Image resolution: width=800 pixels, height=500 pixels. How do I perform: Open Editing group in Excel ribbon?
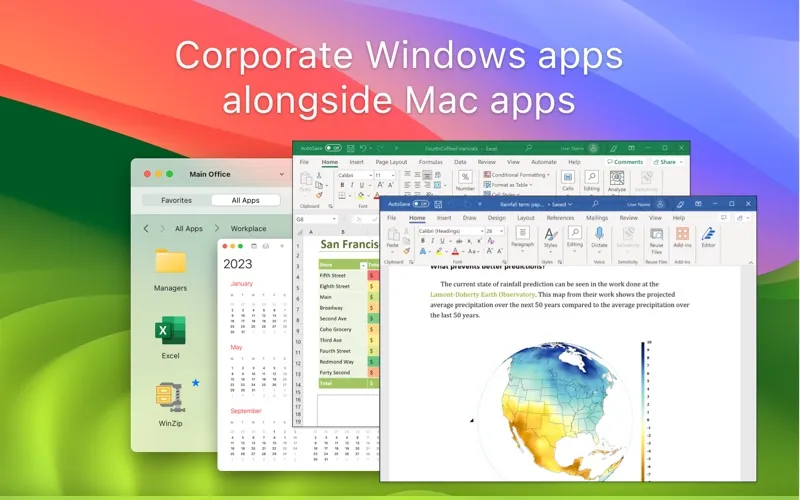click(x=591, y=181)
